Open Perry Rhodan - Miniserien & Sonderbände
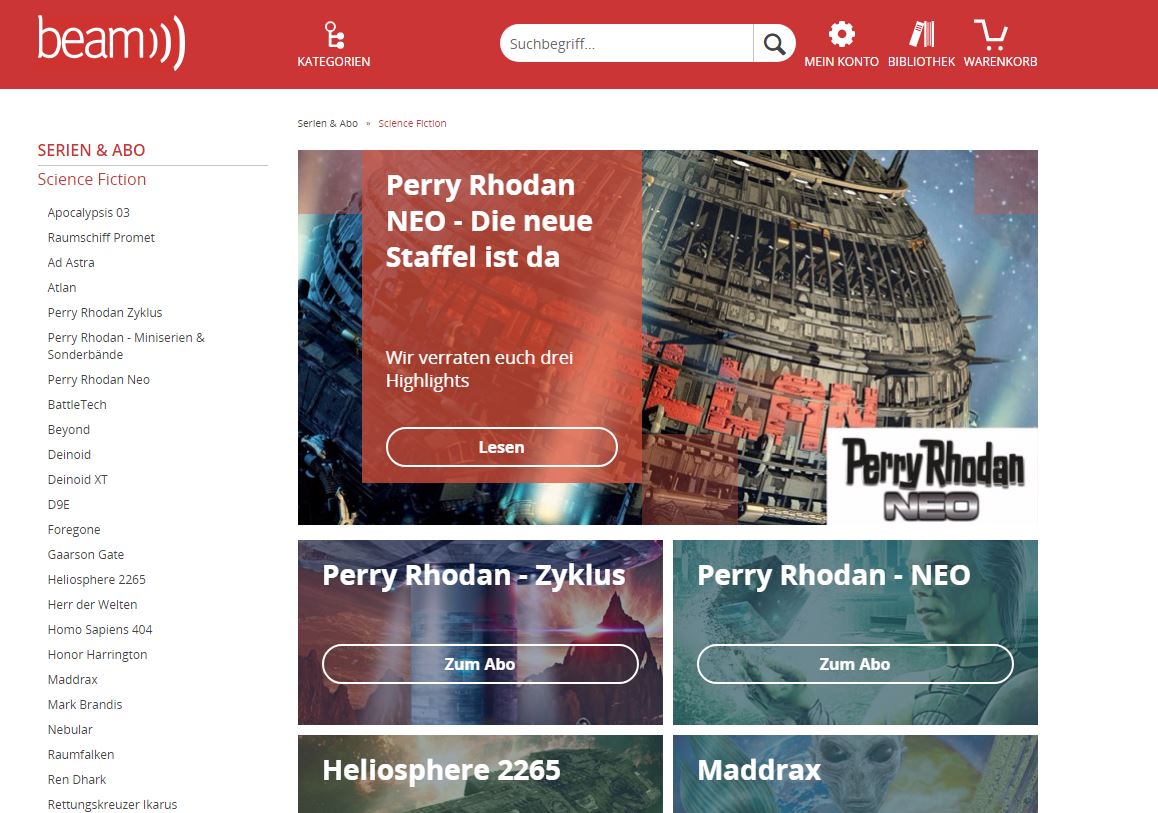Screen dimensions: 1158x813 click(x=126, y=346)
